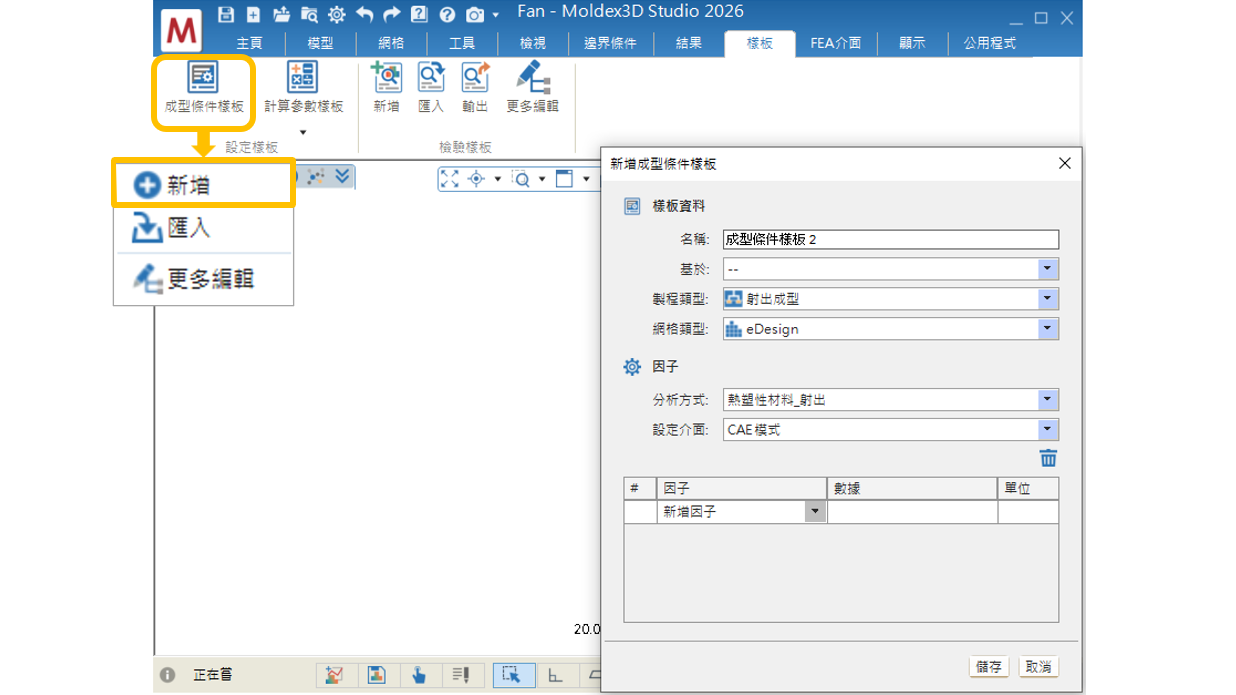
Task: Select the 樣板 ribbon tab
Action: (x=759, y=43)
